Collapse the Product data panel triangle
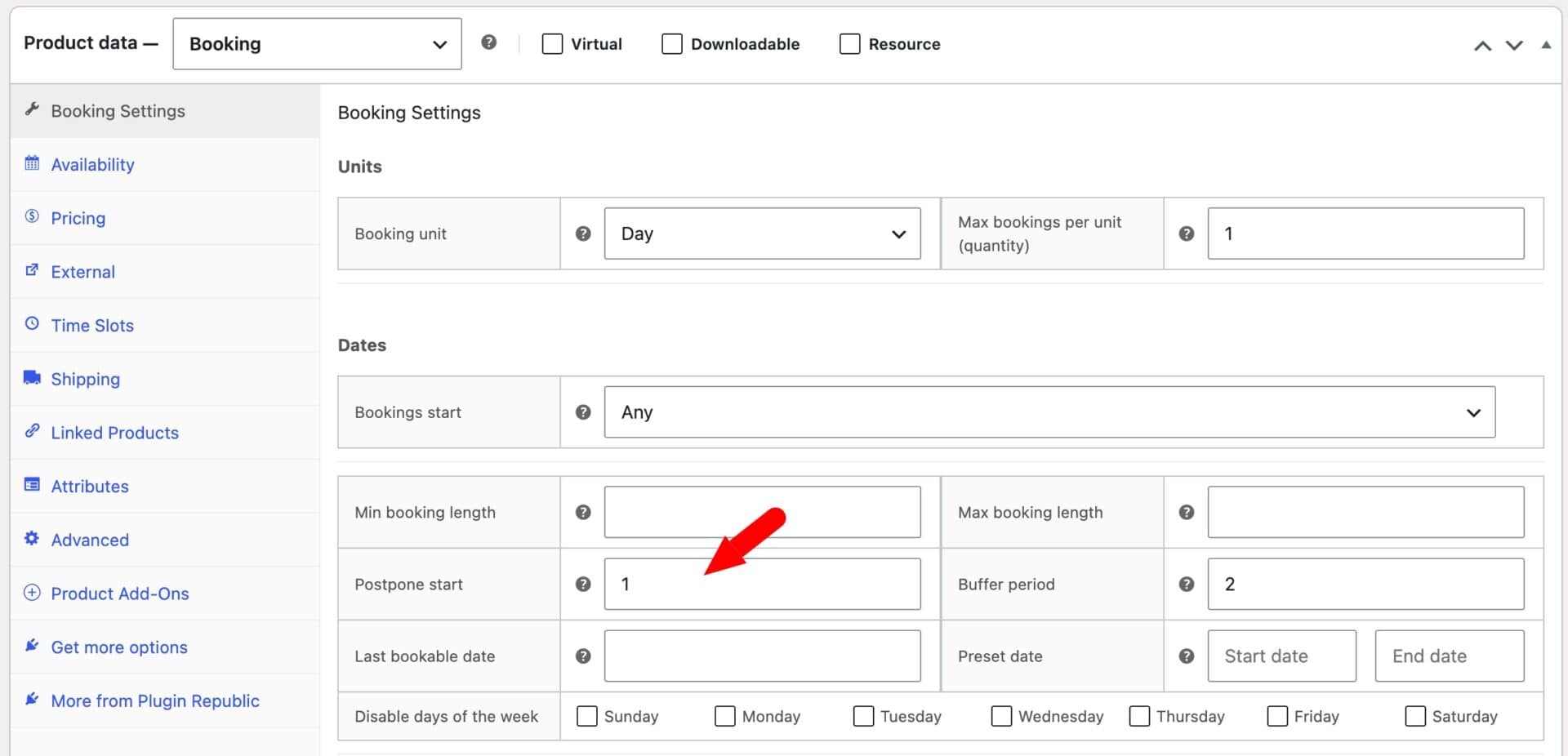1568x756 pixels. 1546,45
